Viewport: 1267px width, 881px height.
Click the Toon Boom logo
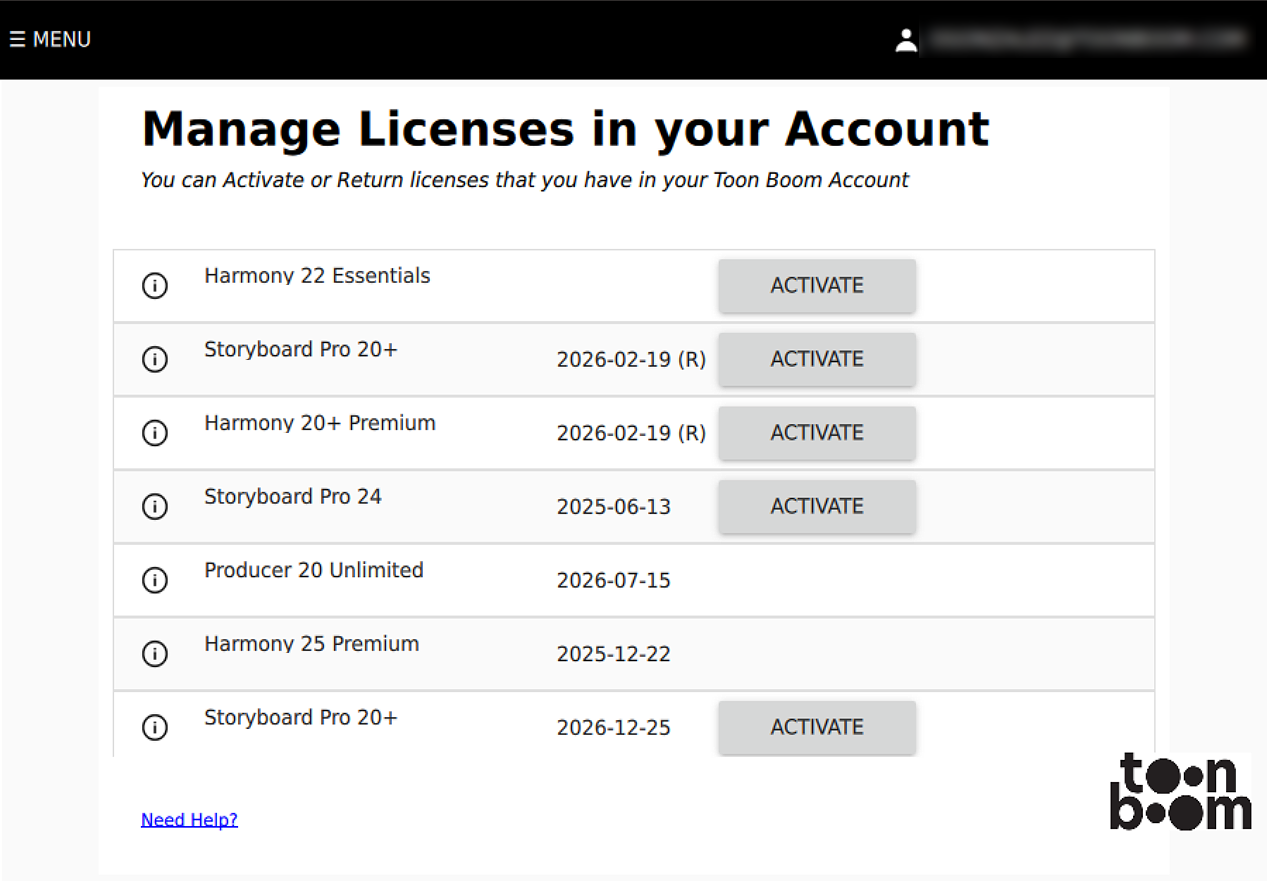click(1180, 792)
